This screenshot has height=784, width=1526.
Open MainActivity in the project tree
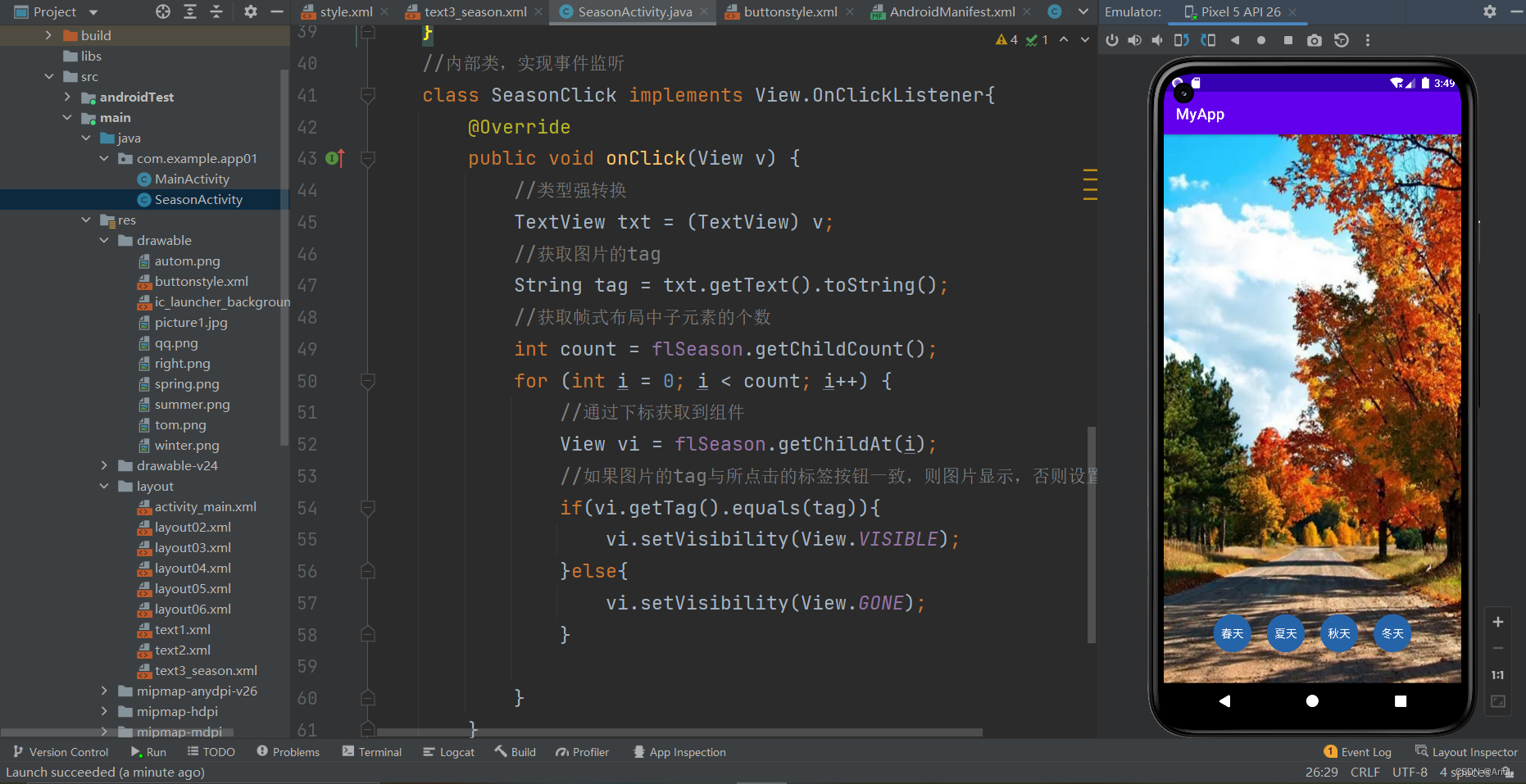[x=192, y=179]
